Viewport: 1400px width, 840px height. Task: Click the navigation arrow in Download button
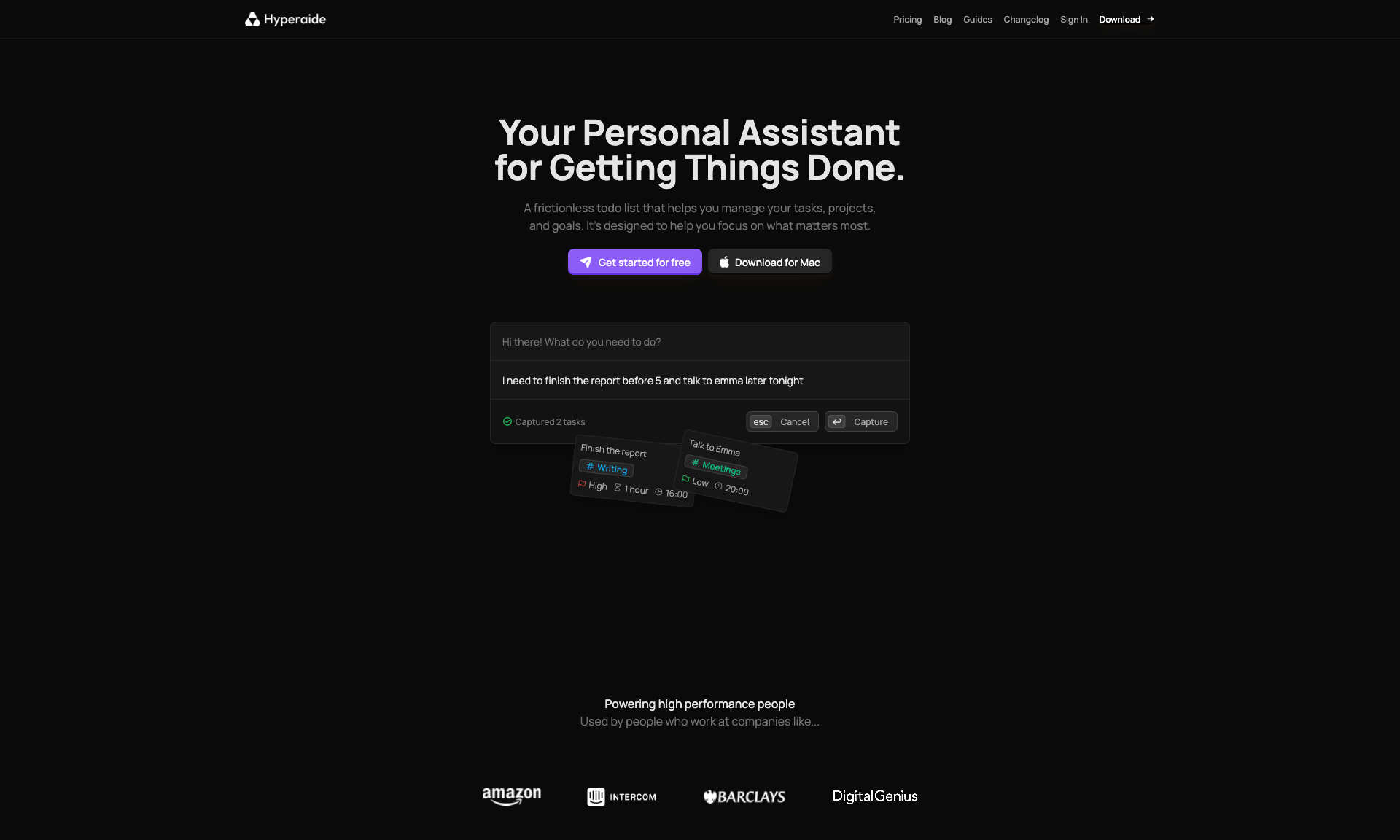click(x=1151, y=19)
